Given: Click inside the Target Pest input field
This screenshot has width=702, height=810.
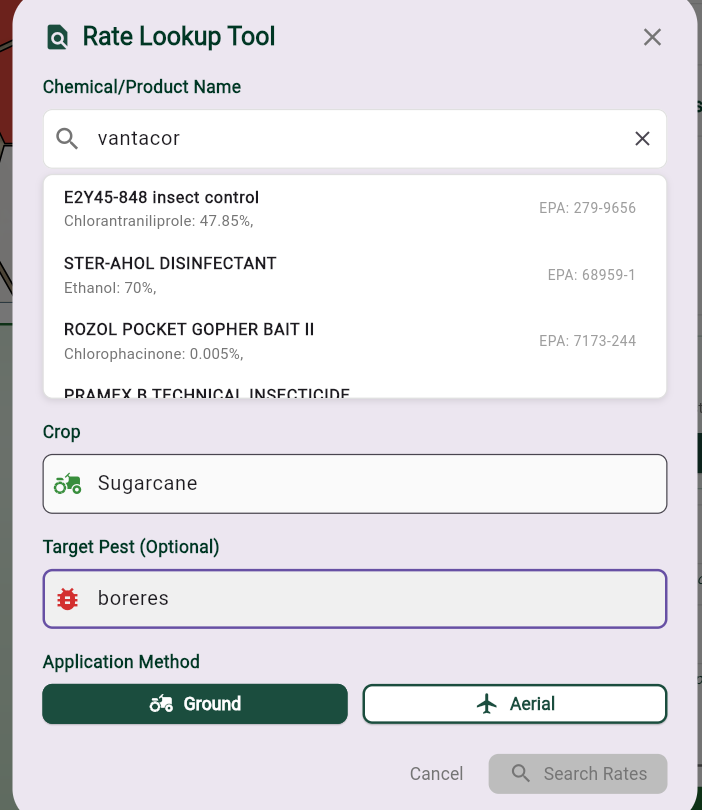Looking at the screenshot, I should coord(300,598).
